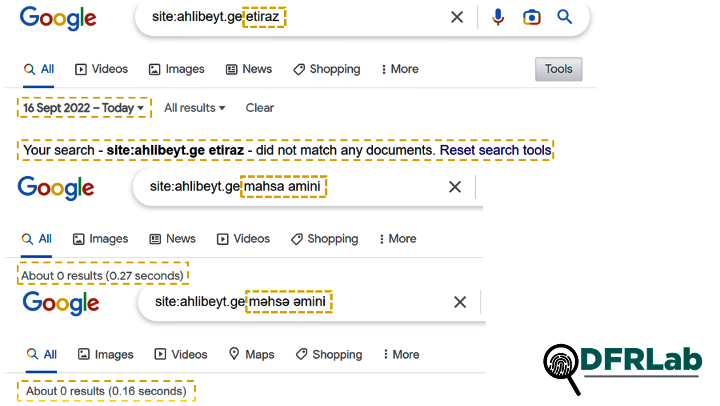Click the Reset search tools link
Image resolution: width=720 pixels, height=406 pixels.
click(x=495, y=150)
